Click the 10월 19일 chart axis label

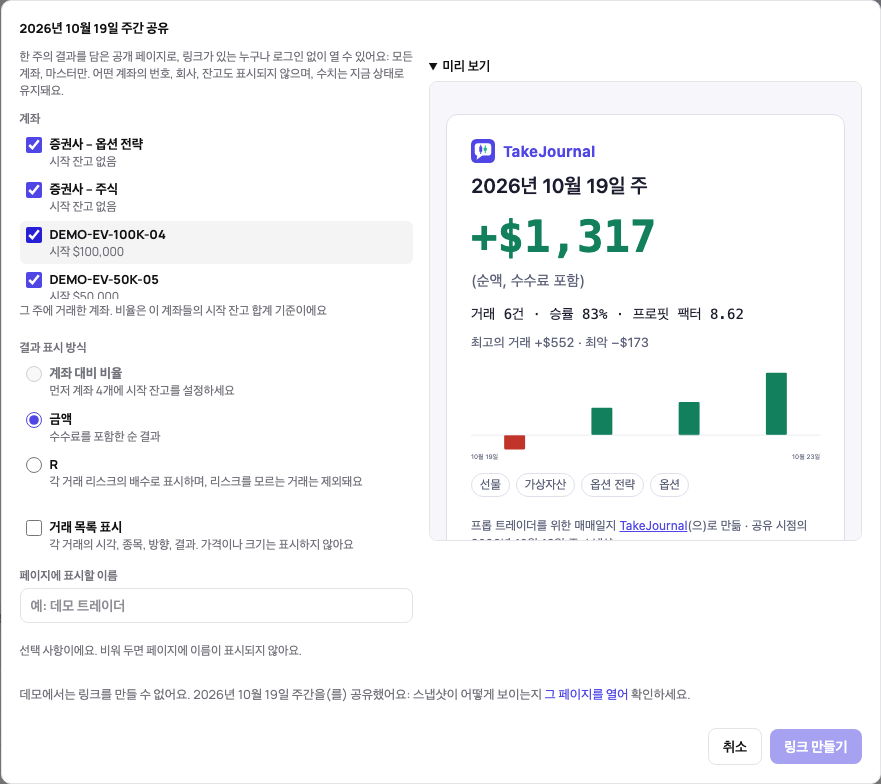click(484, 457)
